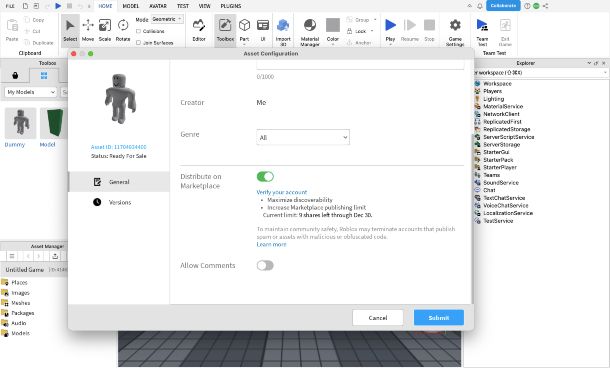The image size is (610, 381).
Task: Click the Cancel button
Action: 378,318
